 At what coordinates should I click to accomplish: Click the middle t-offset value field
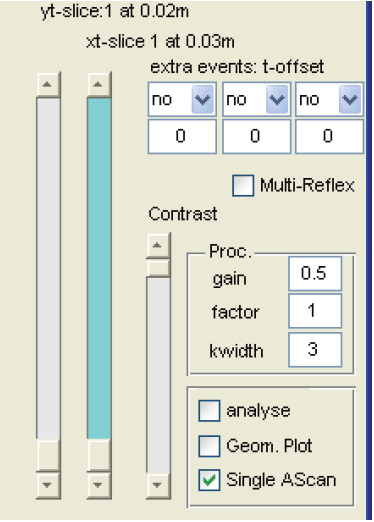256,136
